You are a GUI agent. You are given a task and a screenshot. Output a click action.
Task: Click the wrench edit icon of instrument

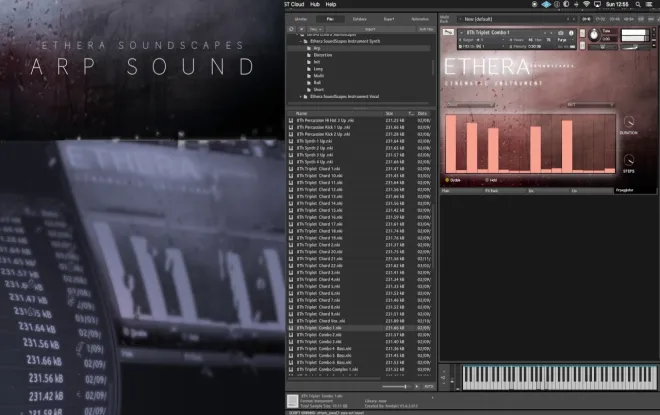tap(448, 32)
